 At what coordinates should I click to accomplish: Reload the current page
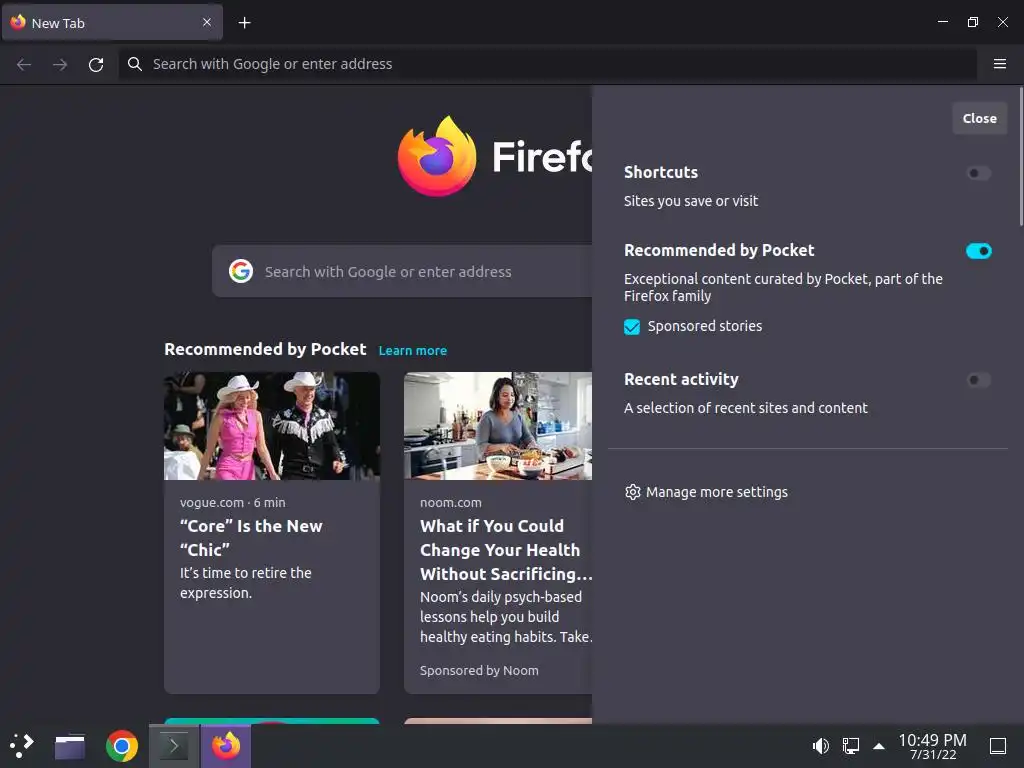(x=96, y=64)
